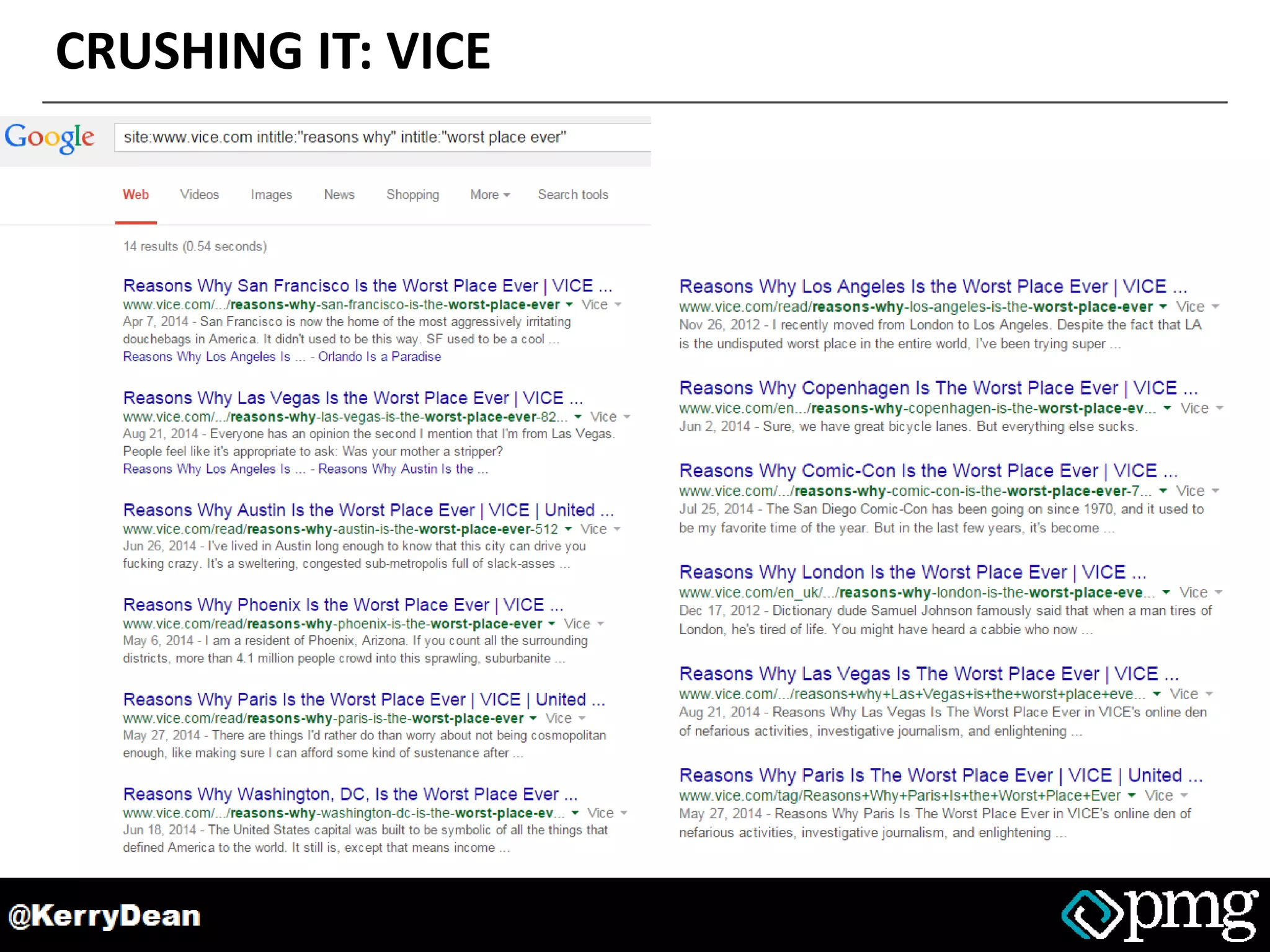
Task: Expand green URL arrow for Phoenix result
Action: pos(551,624)
